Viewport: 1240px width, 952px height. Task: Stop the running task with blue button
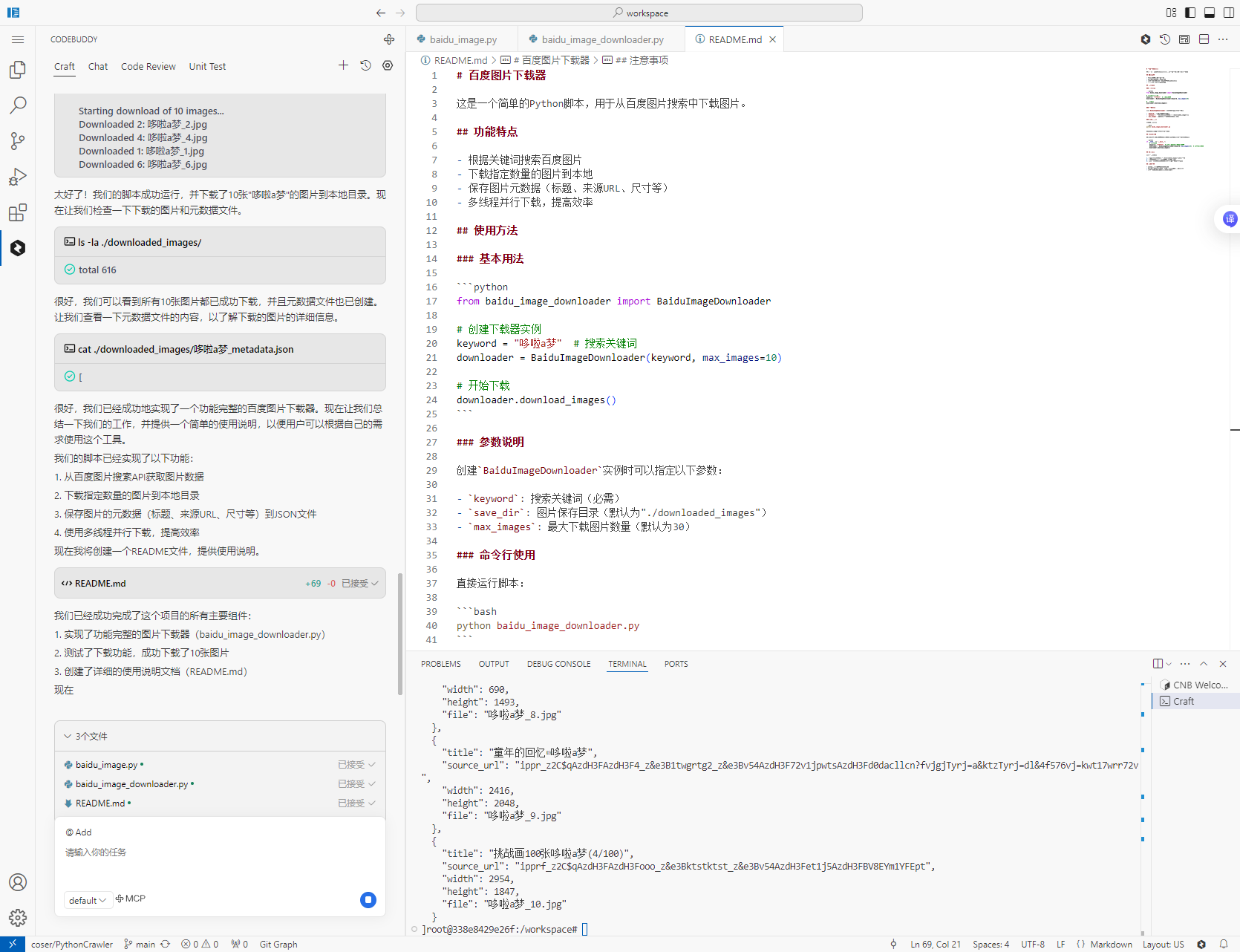368,900
